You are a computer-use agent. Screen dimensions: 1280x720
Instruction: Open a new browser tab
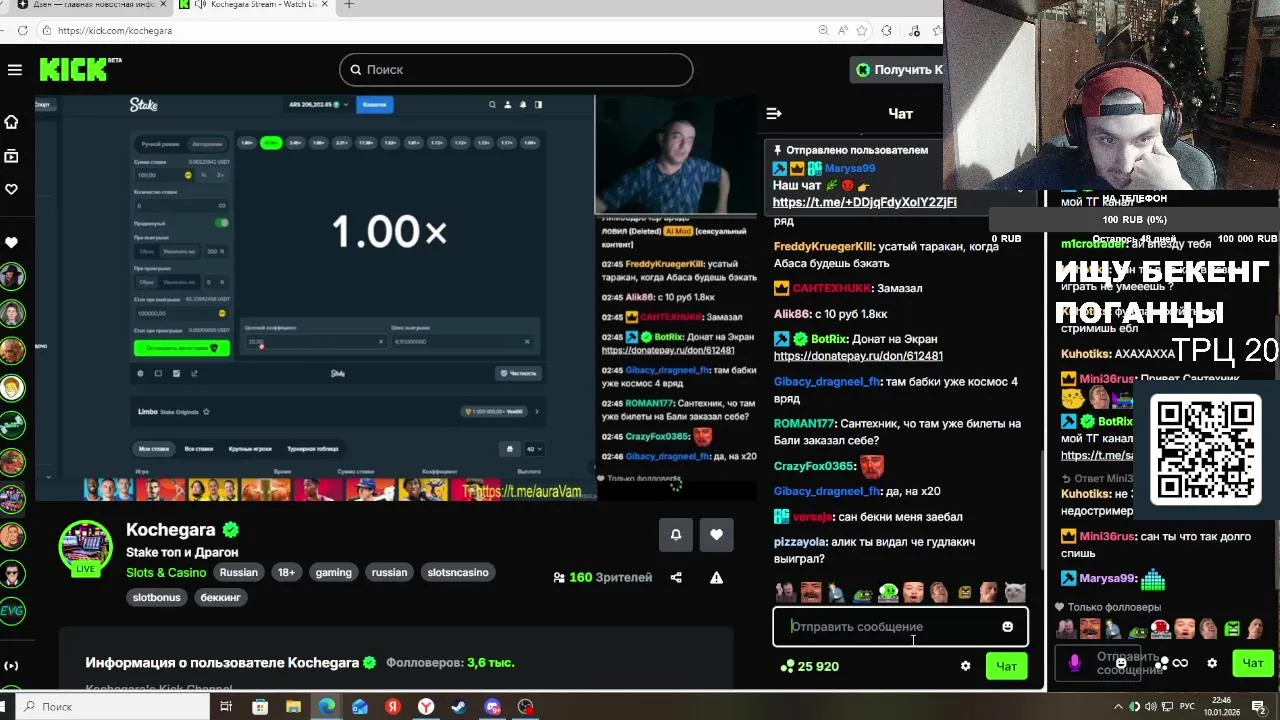click(x=349, y=5)
